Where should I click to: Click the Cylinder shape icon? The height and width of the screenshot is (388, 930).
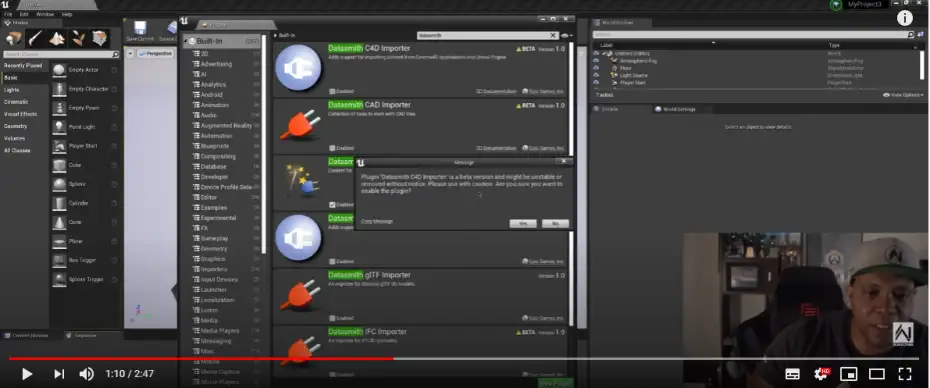[x=59, y=203]
